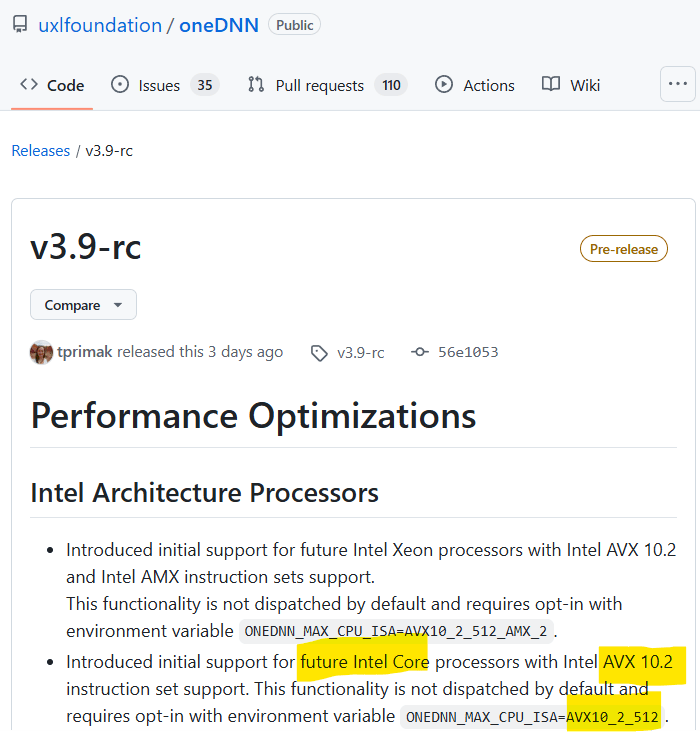Click tprimak's avatar picture
The width and height of the screenshot is (700, 732).
[x=41, y=352]
